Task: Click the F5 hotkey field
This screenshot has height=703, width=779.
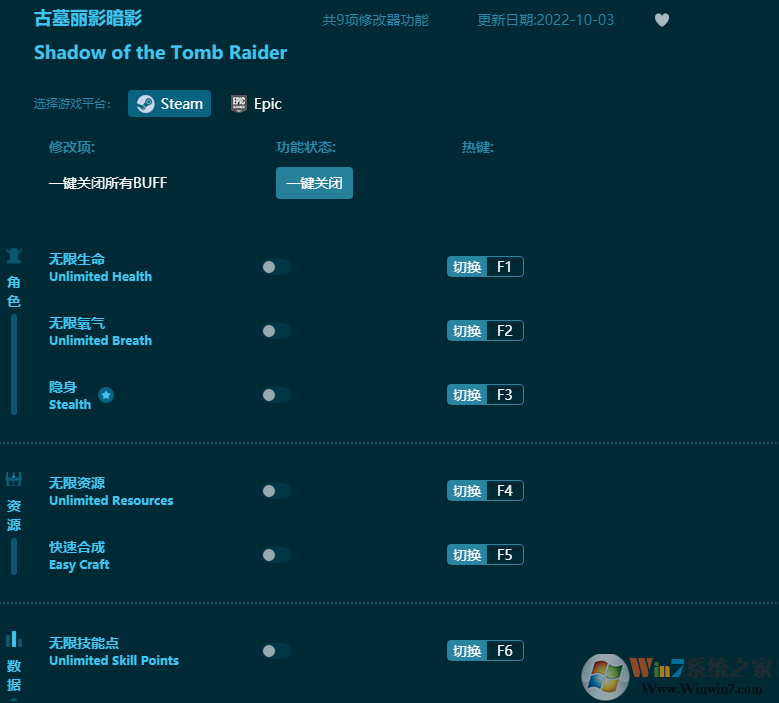Action: click(x=505, y=555)
